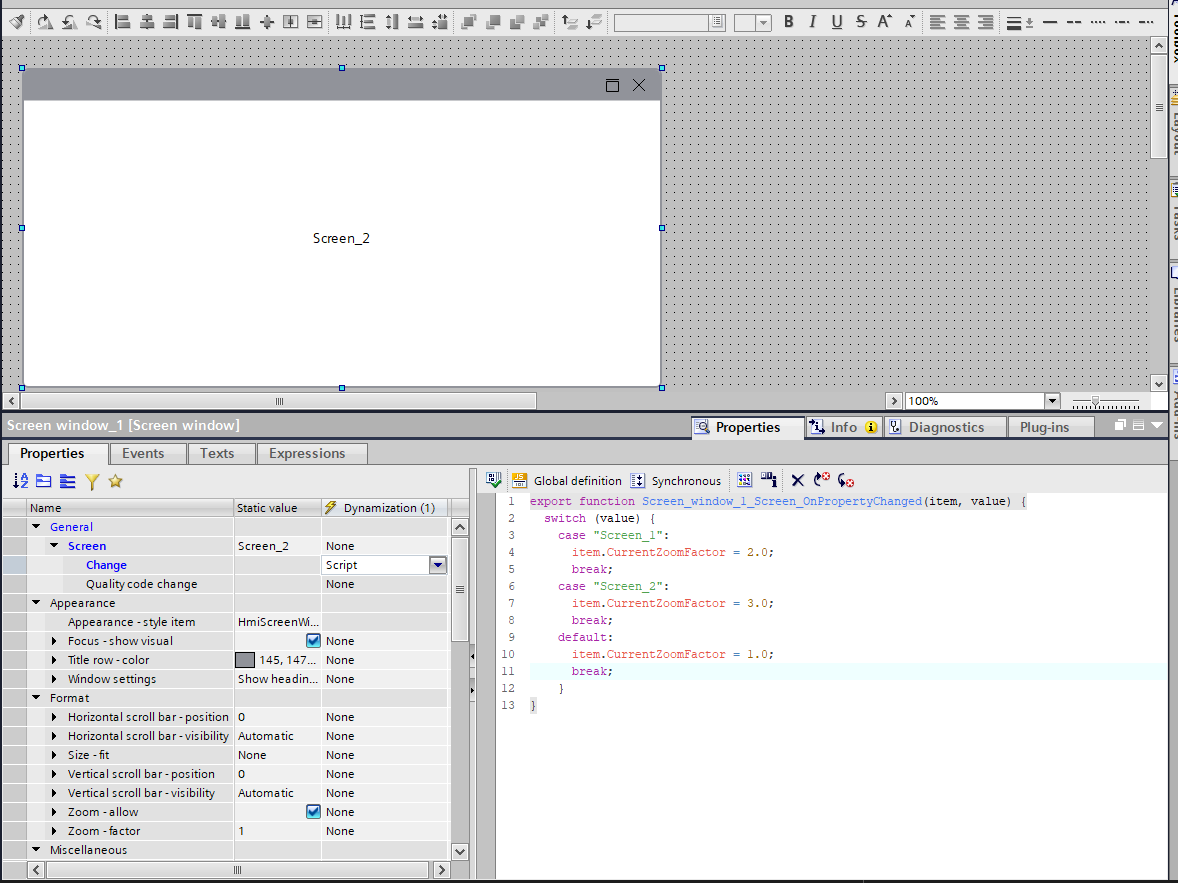Click the yellow filter funnel icon

coord(92,482)
